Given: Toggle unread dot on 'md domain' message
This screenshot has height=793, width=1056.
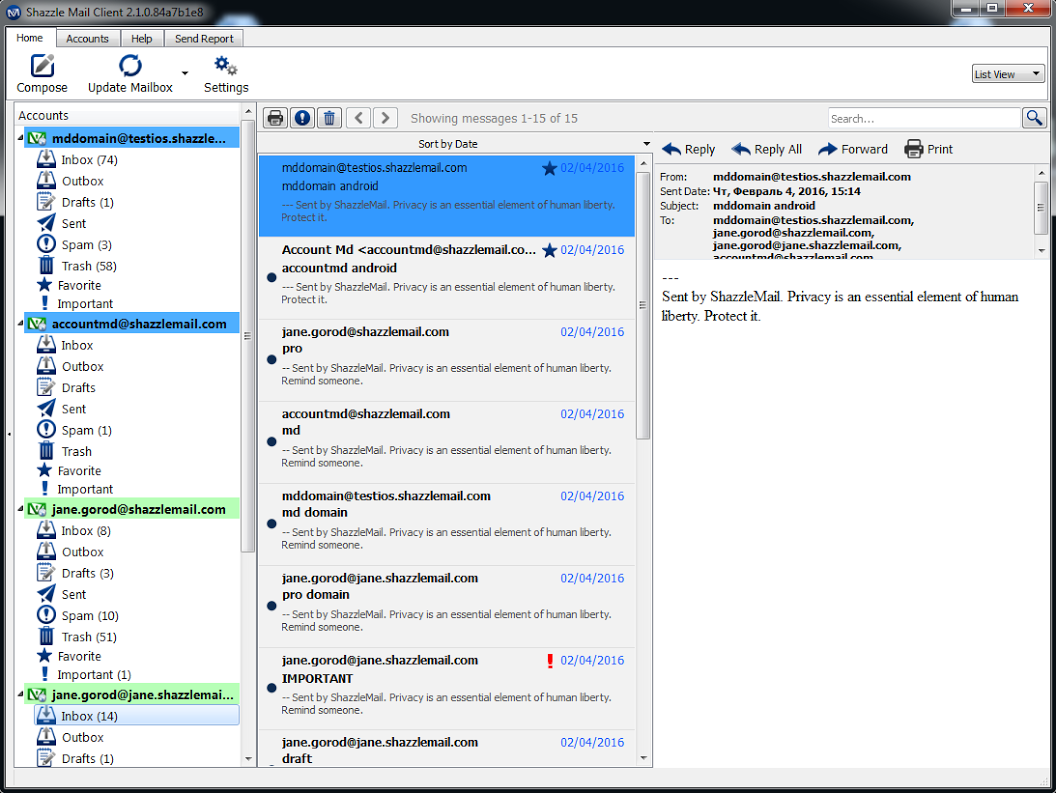Looking at the screenshot, I should tap(271, 524).
